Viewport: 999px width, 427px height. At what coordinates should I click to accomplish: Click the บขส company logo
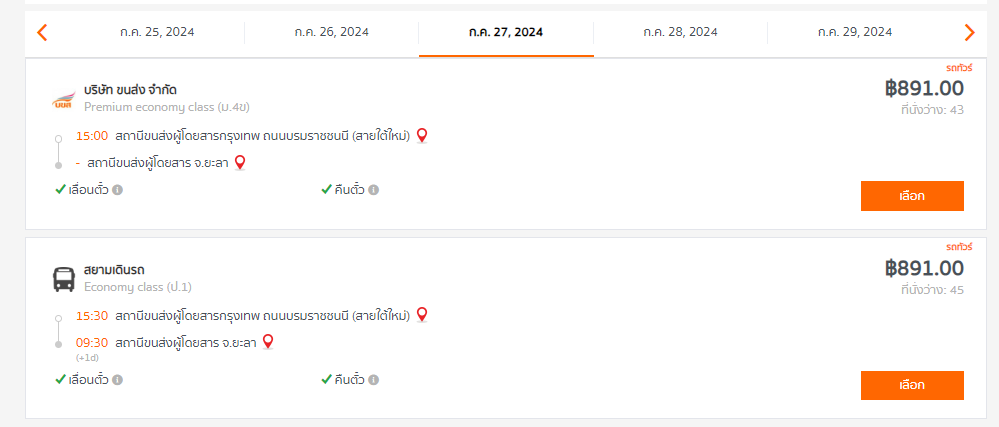tap(64, 101)
